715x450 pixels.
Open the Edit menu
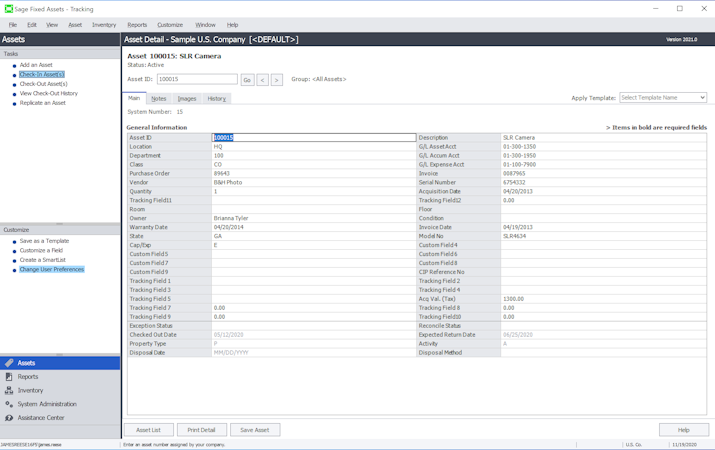pos(32,25)
